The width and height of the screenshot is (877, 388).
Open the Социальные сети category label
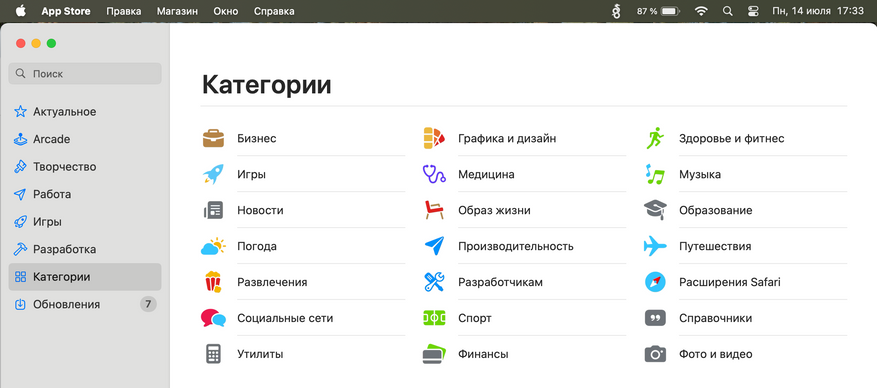pos(285,318)
